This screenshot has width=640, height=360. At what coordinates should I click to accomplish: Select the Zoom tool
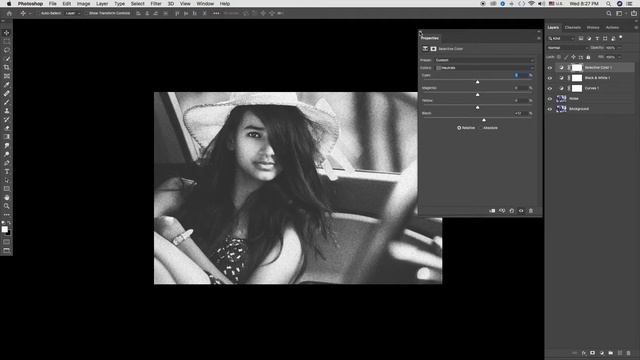tap(7, 206)
